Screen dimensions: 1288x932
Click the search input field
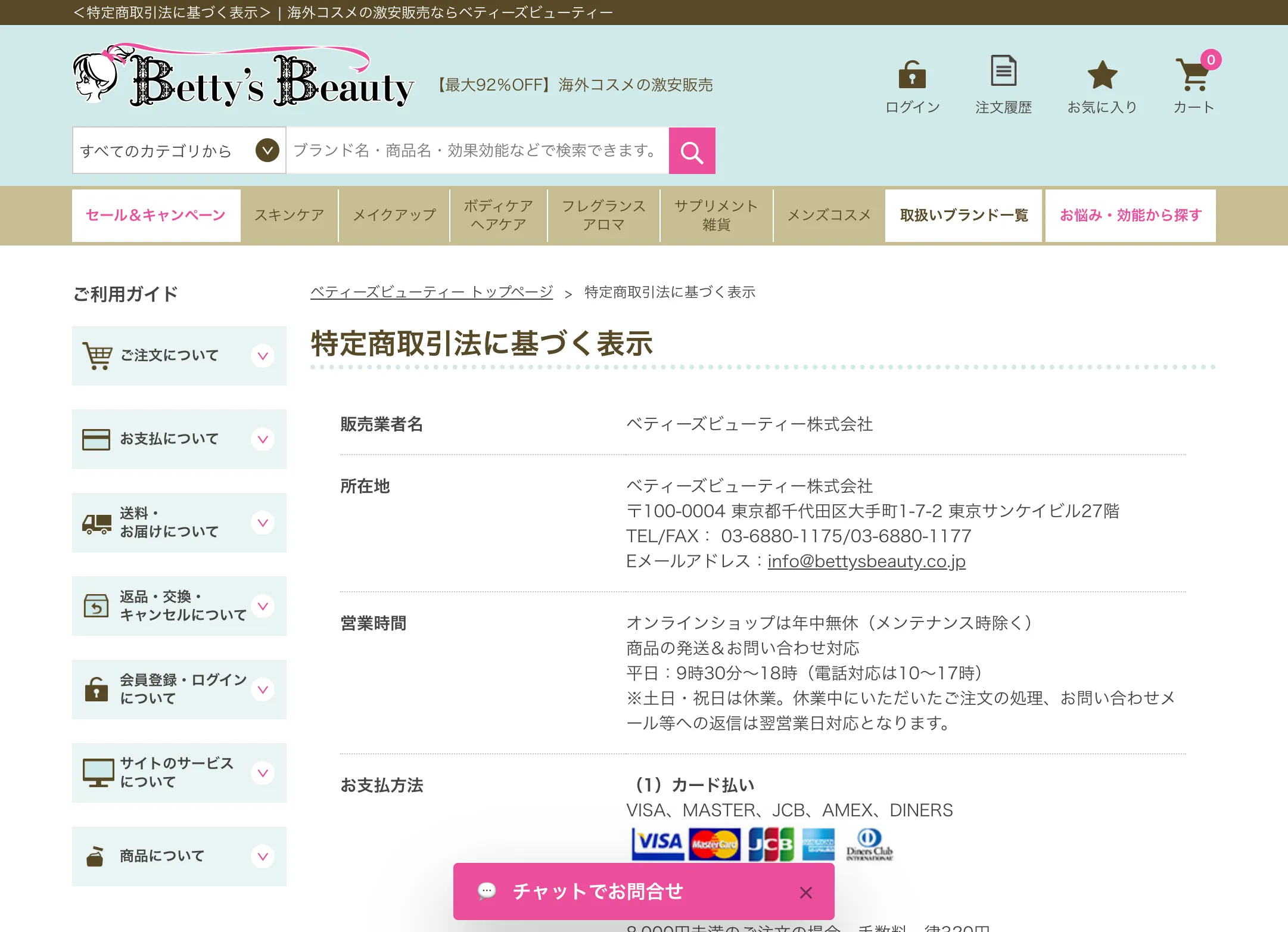pos(477,151)
